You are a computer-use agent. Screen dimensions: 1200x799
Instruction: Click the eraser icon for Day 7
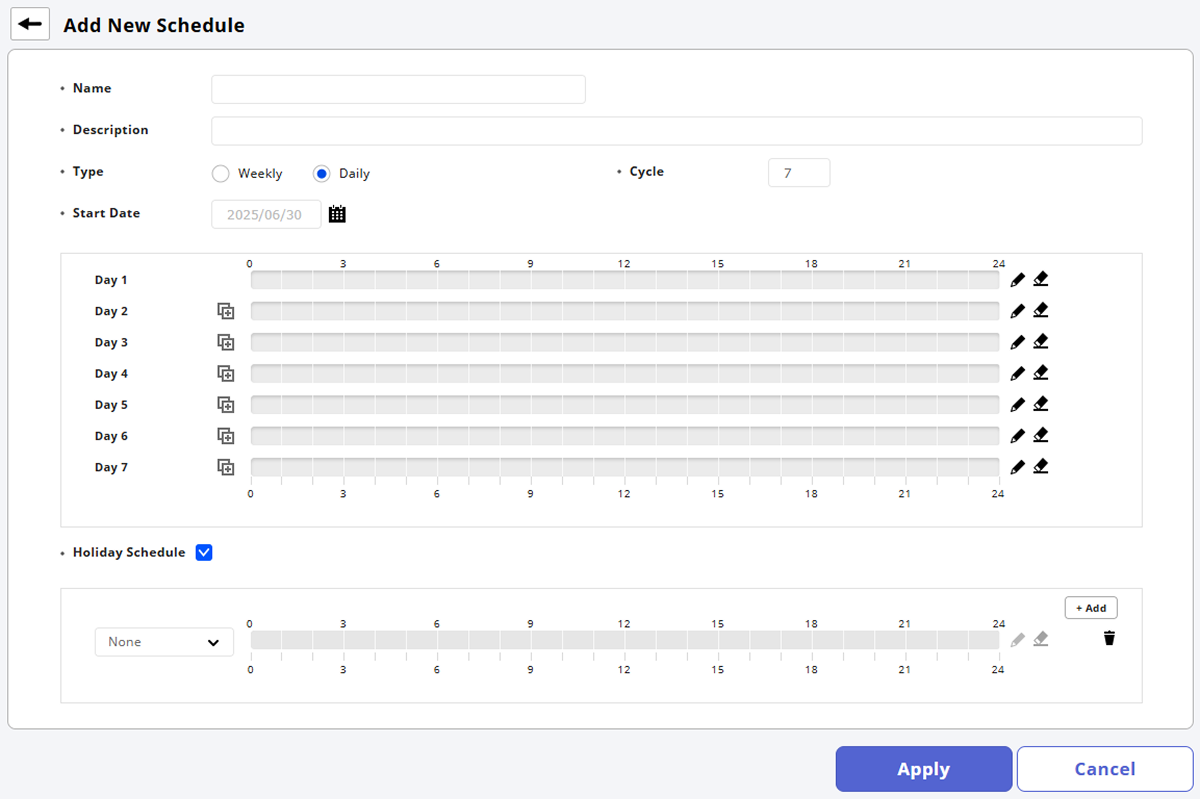[x=1041, y=467]
